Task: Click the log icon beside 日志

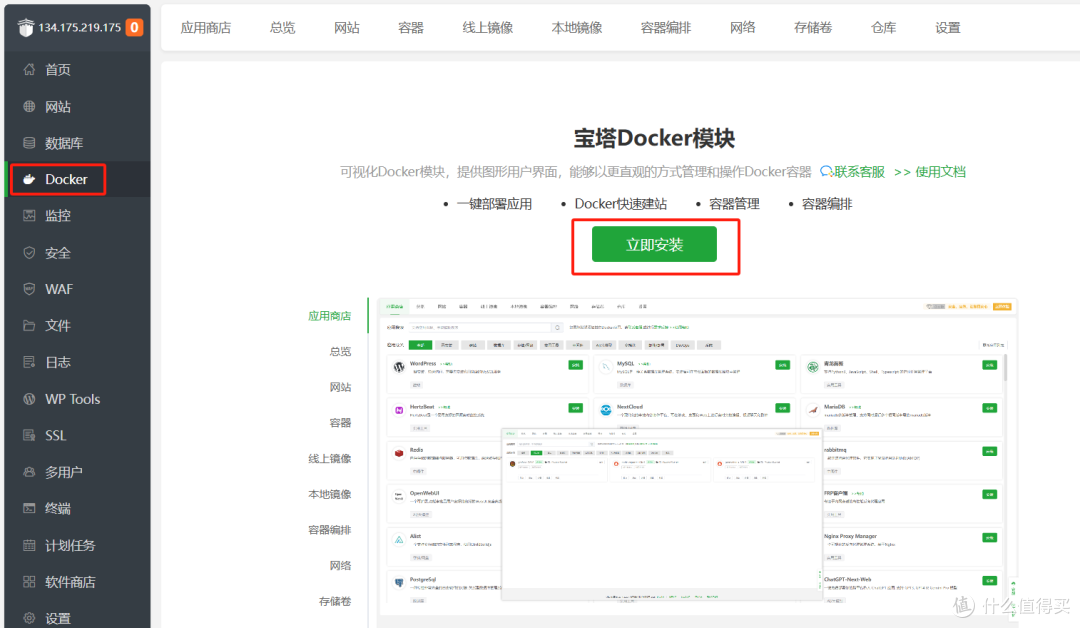Action: click(29, 362)
